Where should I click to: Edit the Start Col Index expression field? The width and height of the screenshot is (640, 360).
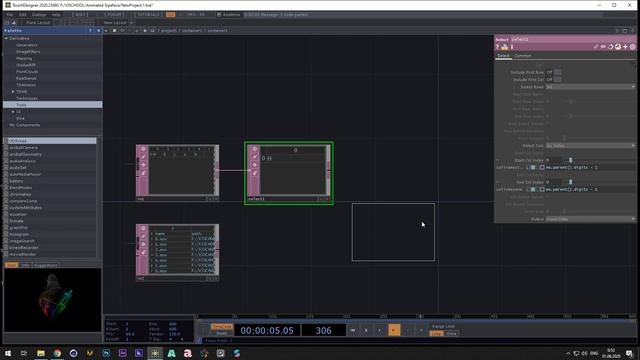(590, 167)
